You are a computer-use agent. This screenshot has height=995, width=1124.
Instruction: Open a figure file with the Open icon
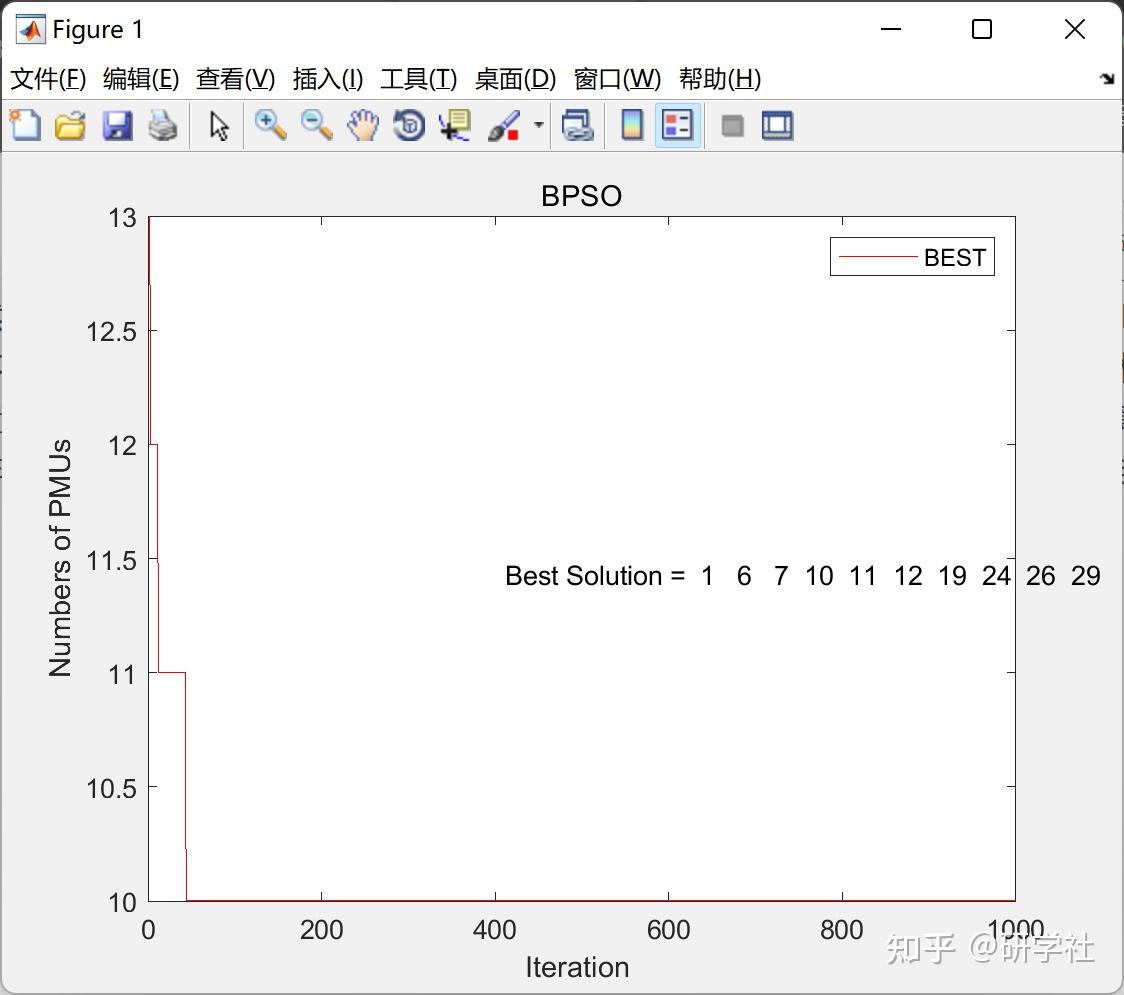click(x=70, y=125)
